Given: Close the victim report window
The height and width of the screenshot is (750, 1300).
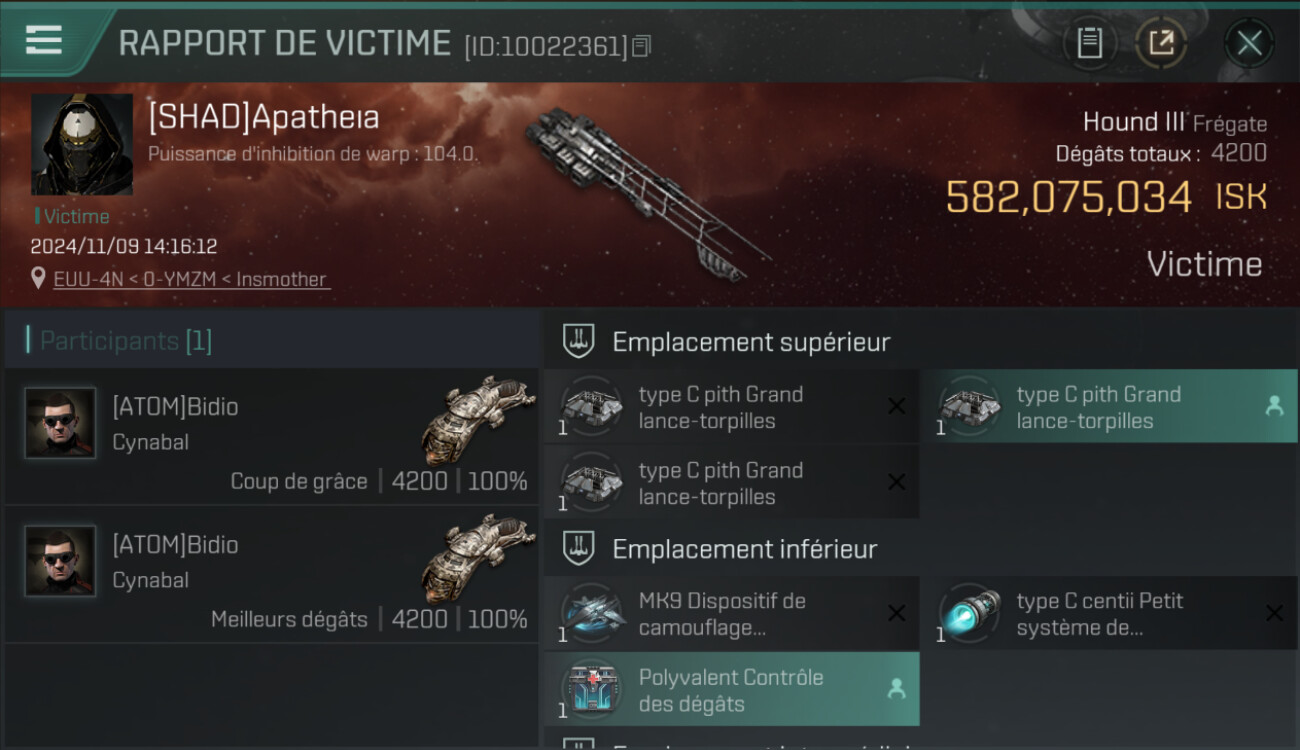Looking at the screenshot, I should [x=1249, y=43].
